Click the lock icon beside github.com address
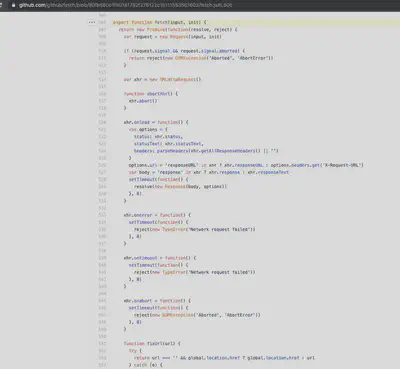400x369 pixels. pos(14,5)
